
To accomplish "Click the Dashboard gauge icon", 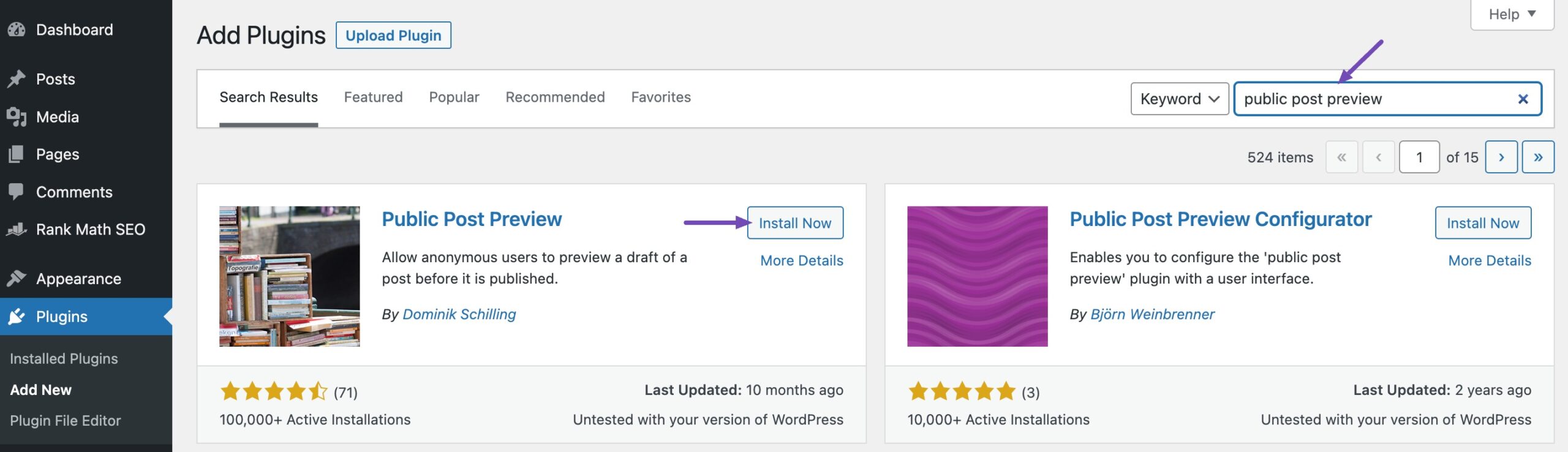I will pos(17,29).
